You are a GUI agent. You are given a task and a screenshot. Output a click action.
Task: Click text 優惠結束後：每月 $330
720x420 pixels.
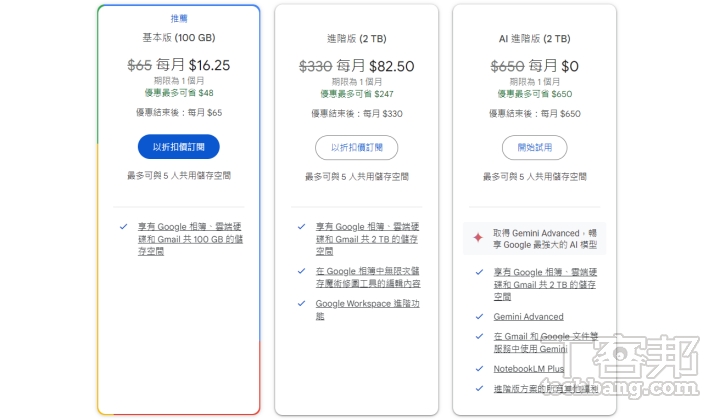pyautogui.click(x=356, y=113)
